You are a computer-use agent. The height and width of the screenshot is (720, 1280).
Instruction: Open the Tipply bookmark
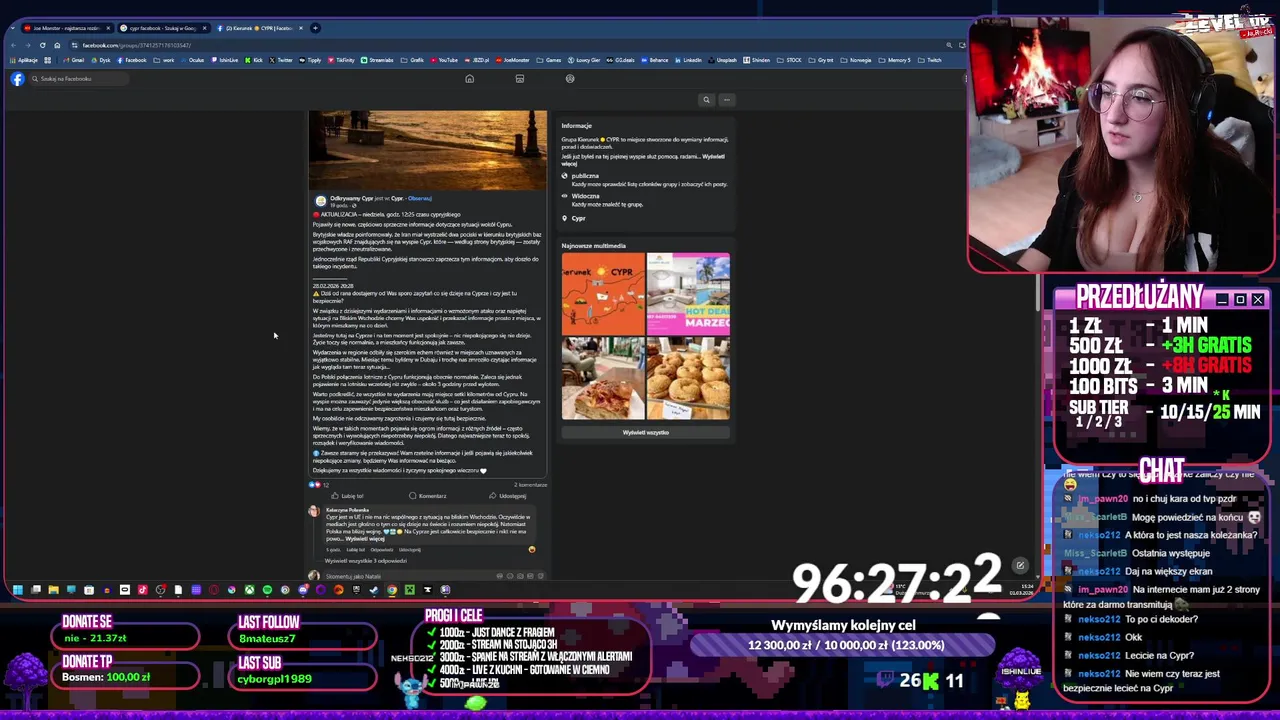[x=310, y=60]
